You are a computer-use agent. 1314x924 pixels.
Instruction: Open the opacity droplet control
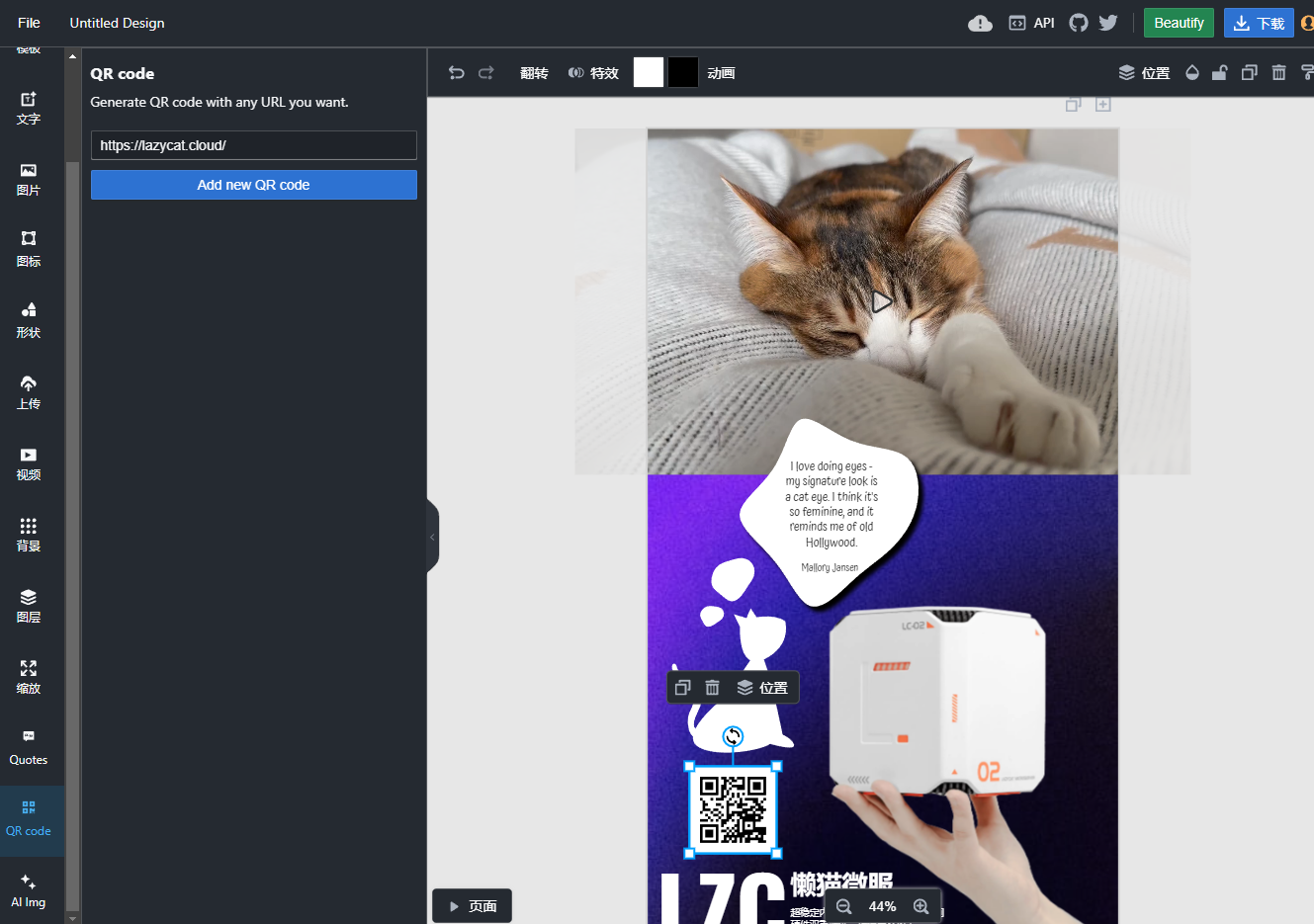click(x=1192, y=72)
